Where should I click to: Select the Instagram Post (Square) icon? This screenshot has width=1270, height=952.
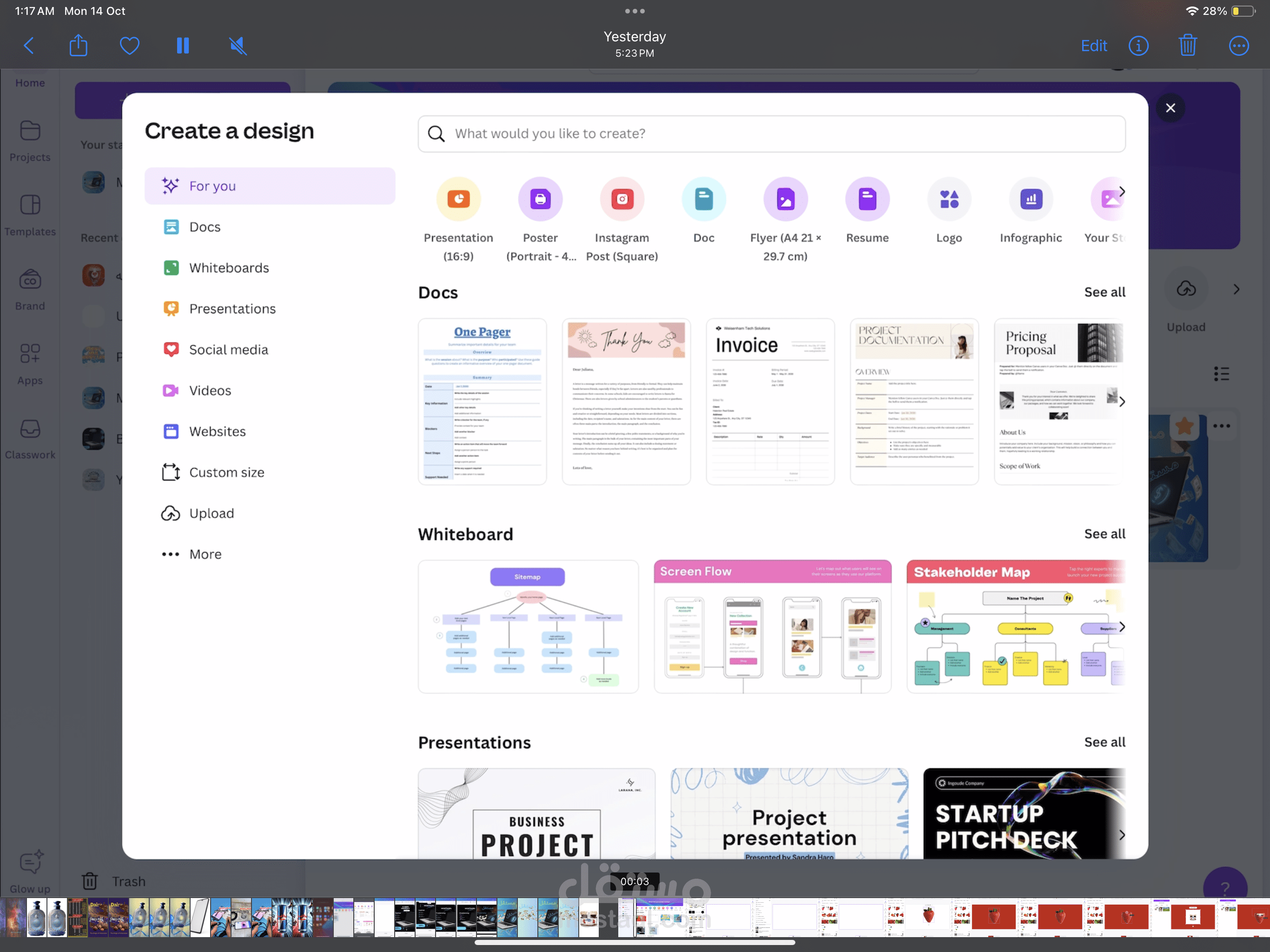(x=622, y=199)
